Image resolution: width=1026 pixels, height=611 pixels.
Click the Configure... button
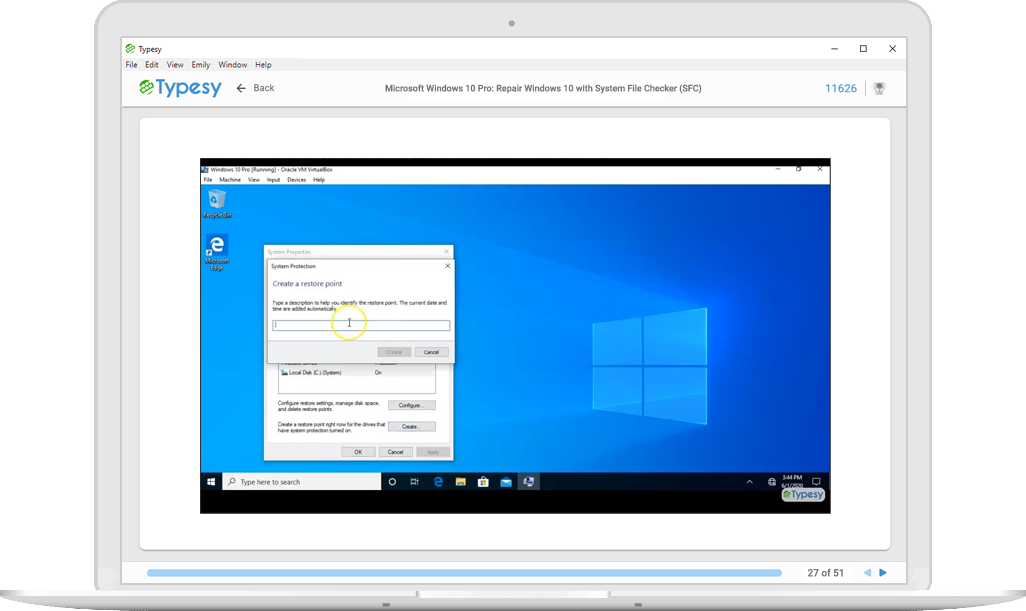[x=412, y=405]
